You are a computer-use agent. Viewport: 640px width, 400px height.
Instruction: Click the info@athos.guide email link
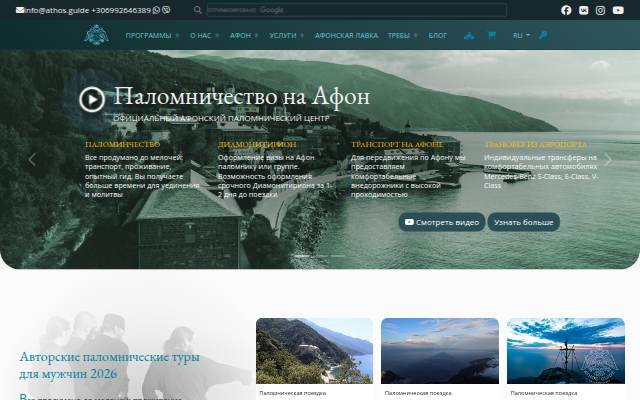tap(56, 10)
